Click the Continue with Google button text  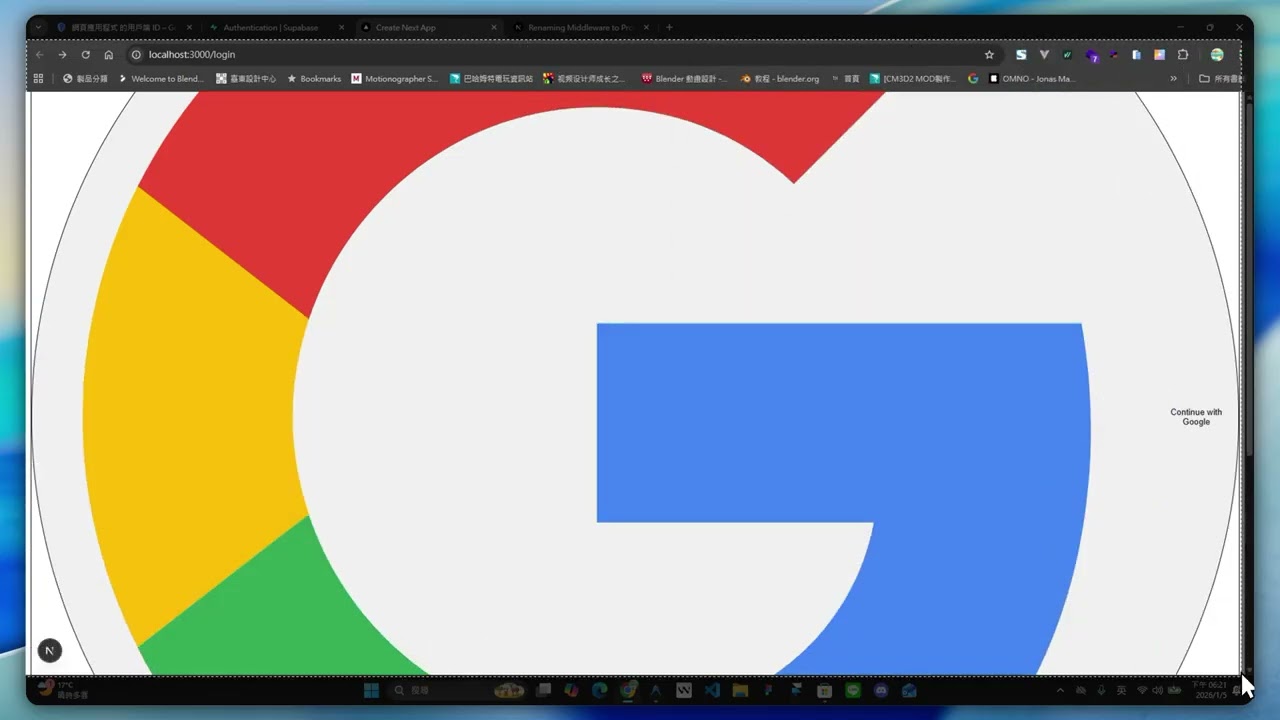point(1196,417)
